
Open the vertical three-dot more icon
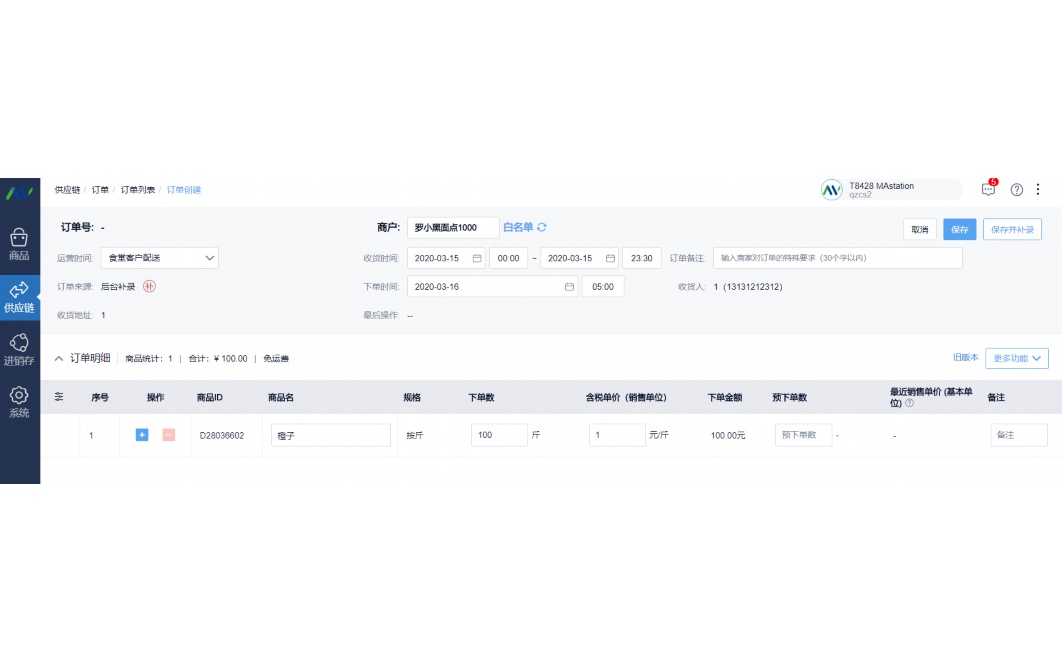click(1039, 189)
